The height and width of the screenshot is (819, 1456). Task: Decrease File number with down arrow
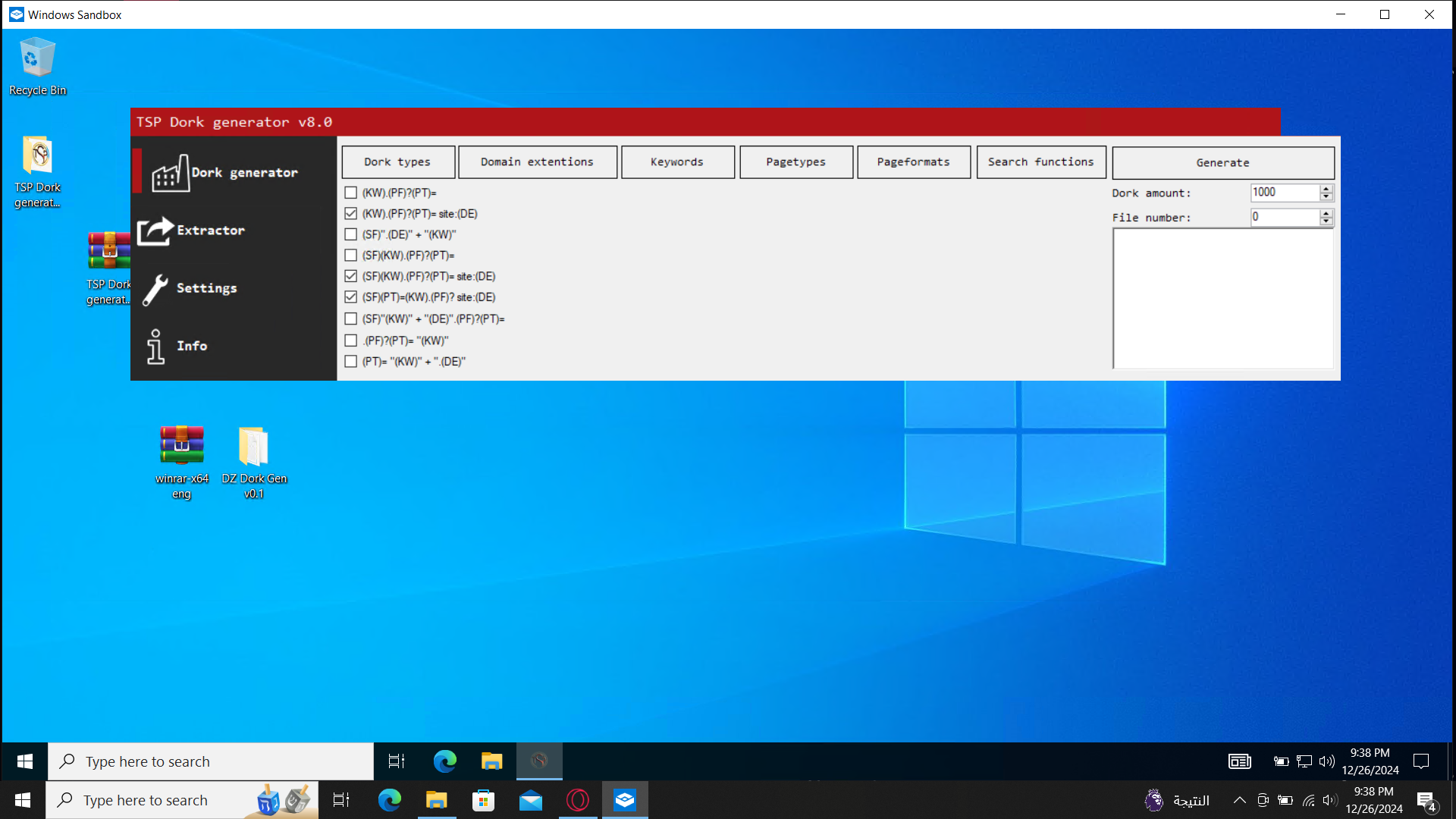(x=1326, y=221)
